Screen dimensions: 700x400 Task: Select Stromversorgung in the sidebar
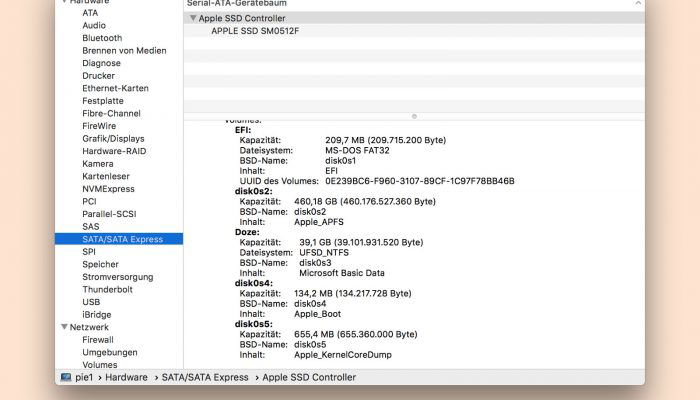(117, 277)
